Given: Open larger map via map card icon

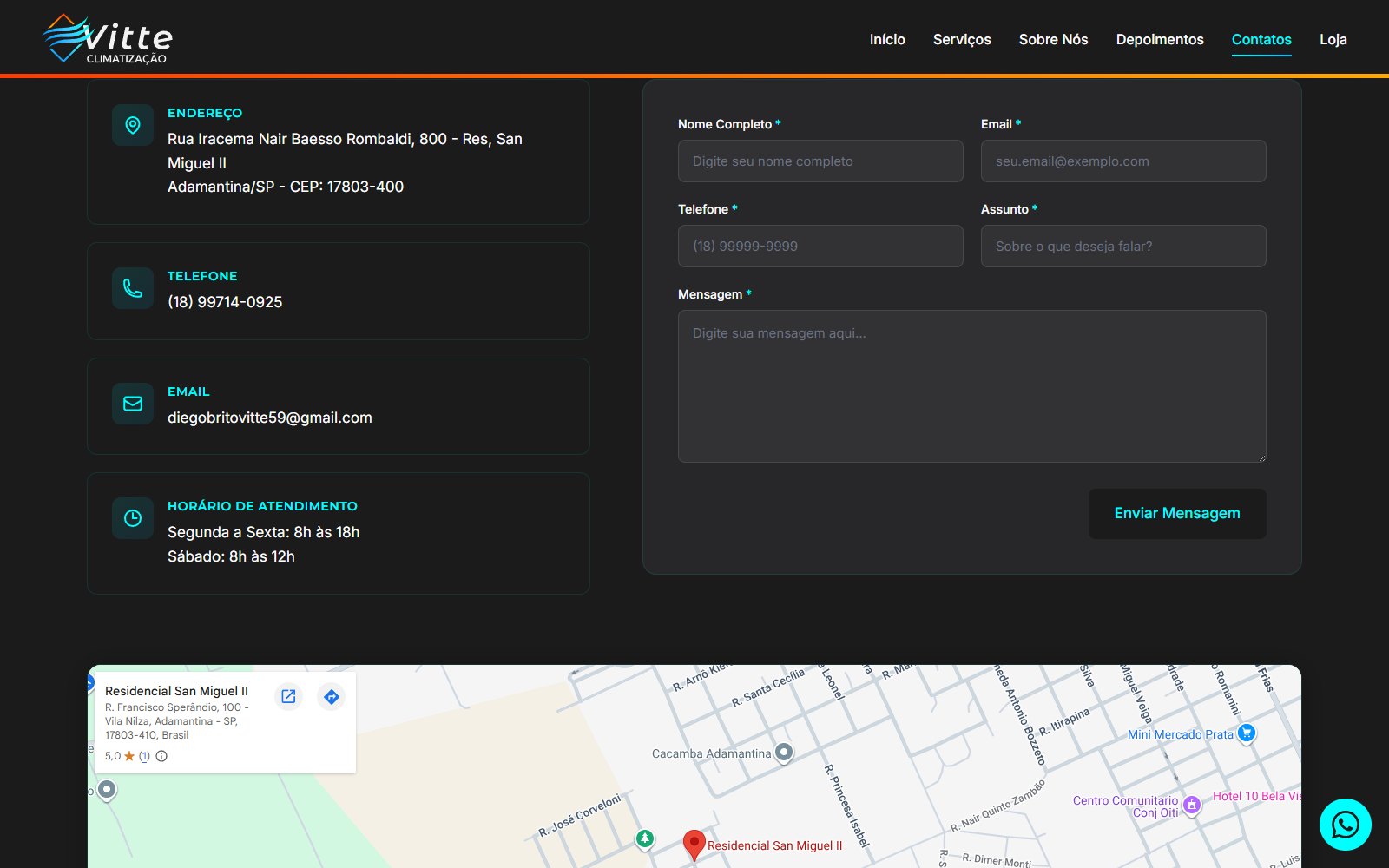Looking at the screenshot, I should point(288,696).
